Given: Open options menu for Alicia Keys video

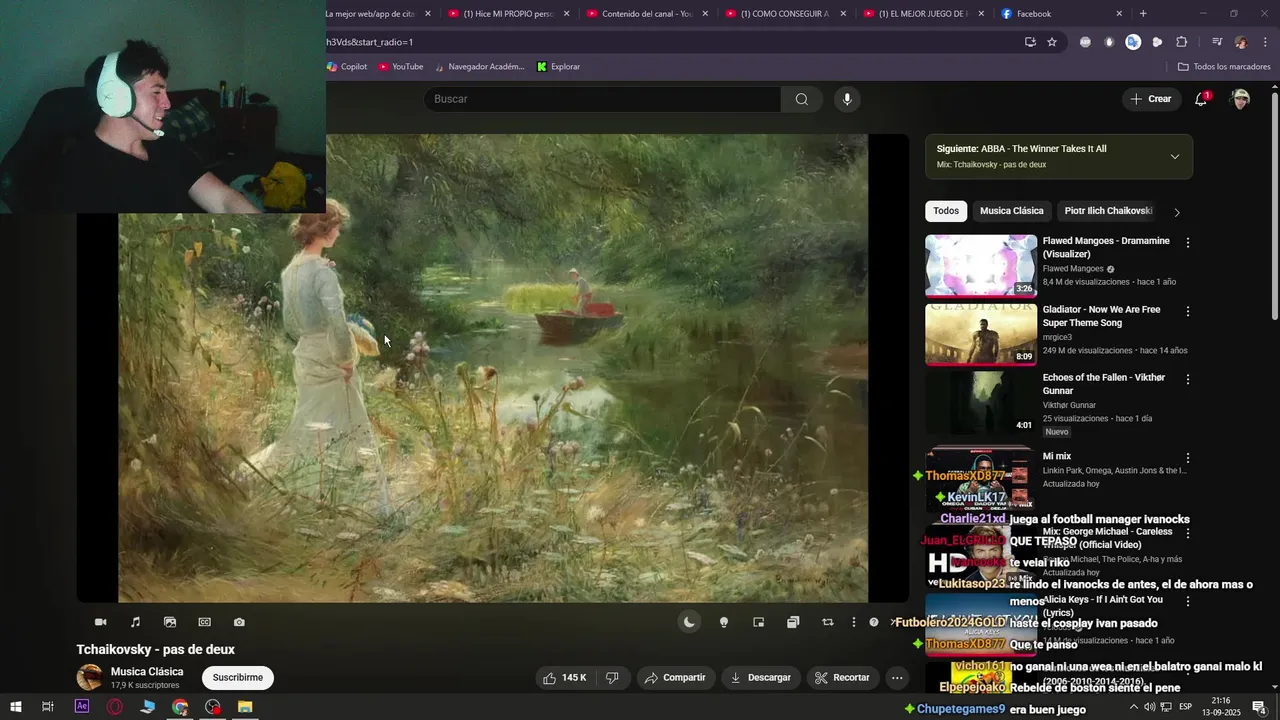Looking at the screenshot, I should pyautogui.click(x=1188, y=602).
